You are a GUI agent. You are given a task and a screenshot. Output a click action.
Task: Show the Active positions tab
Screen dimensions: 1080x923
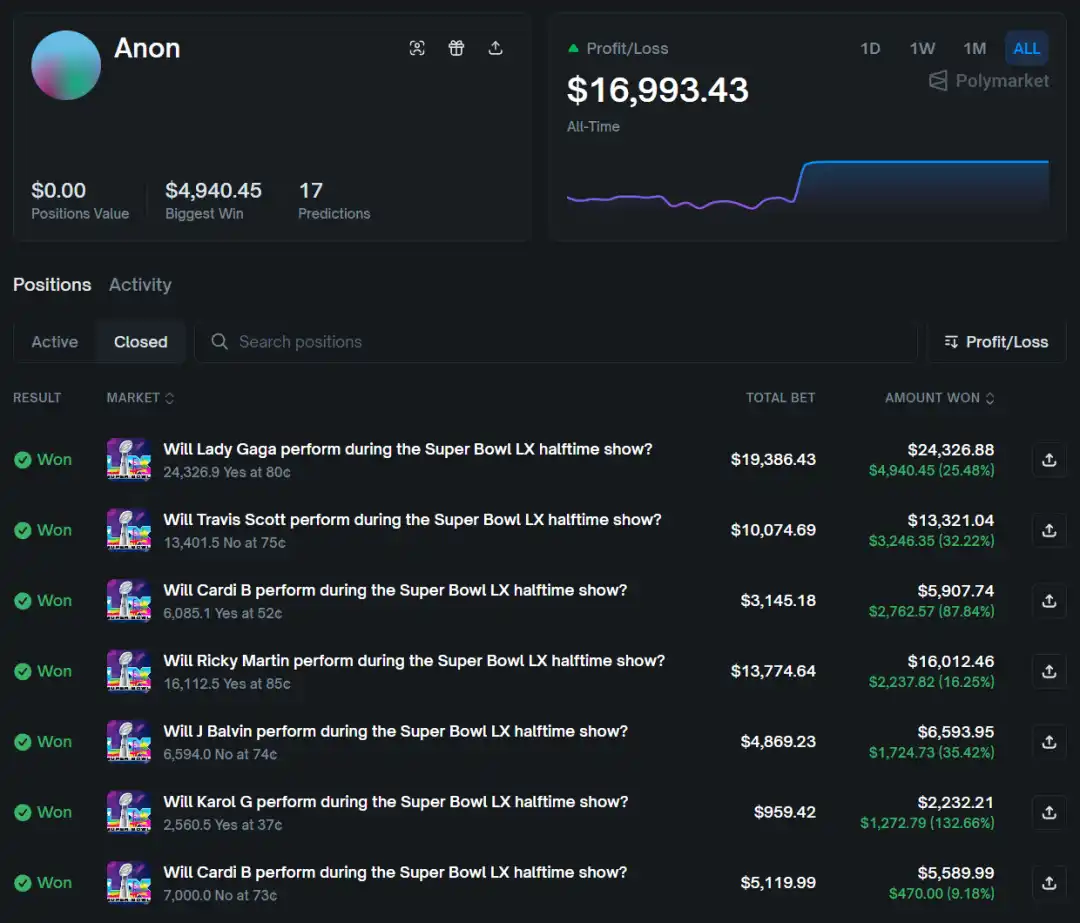click(55, 342)
